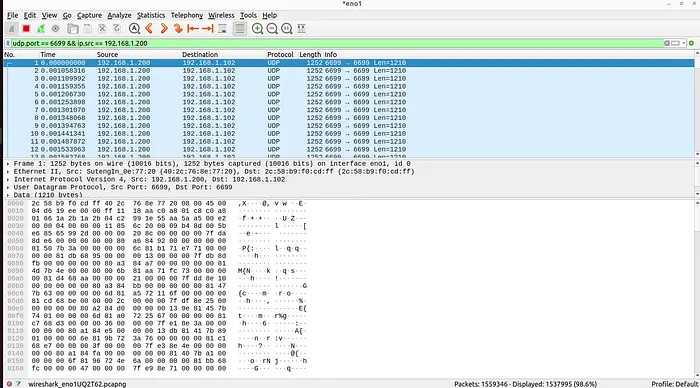Sort by the Time column header
The image size is (700, 388).
(x=48, y=54)
